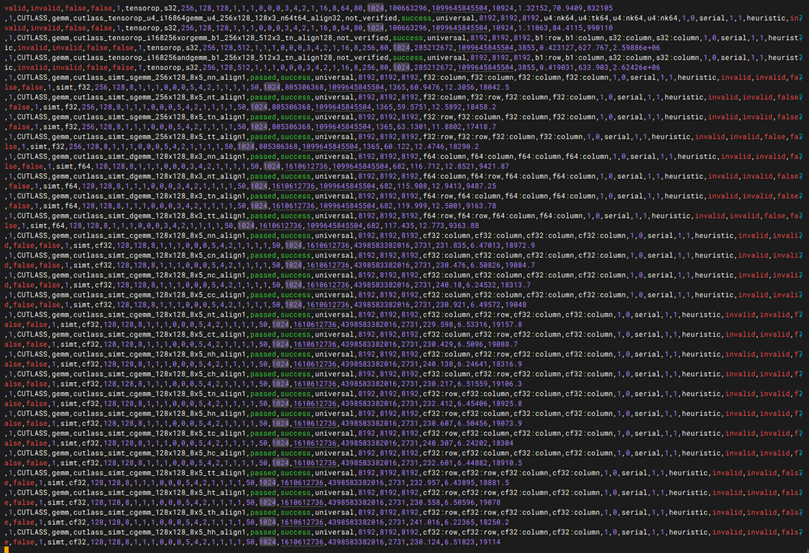Click the cgemm result value 18881.5
The width and height of the screenshot is (809, 553).
pyautogui.click(x=494, y=483)
